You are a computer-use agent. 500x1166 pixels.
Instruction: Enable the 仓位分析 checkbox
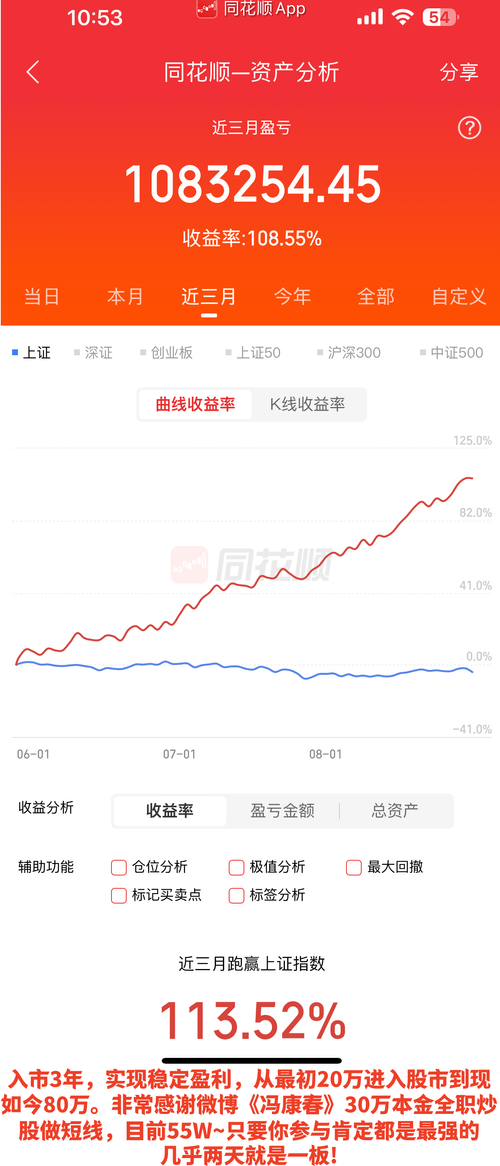pos(119,867)
